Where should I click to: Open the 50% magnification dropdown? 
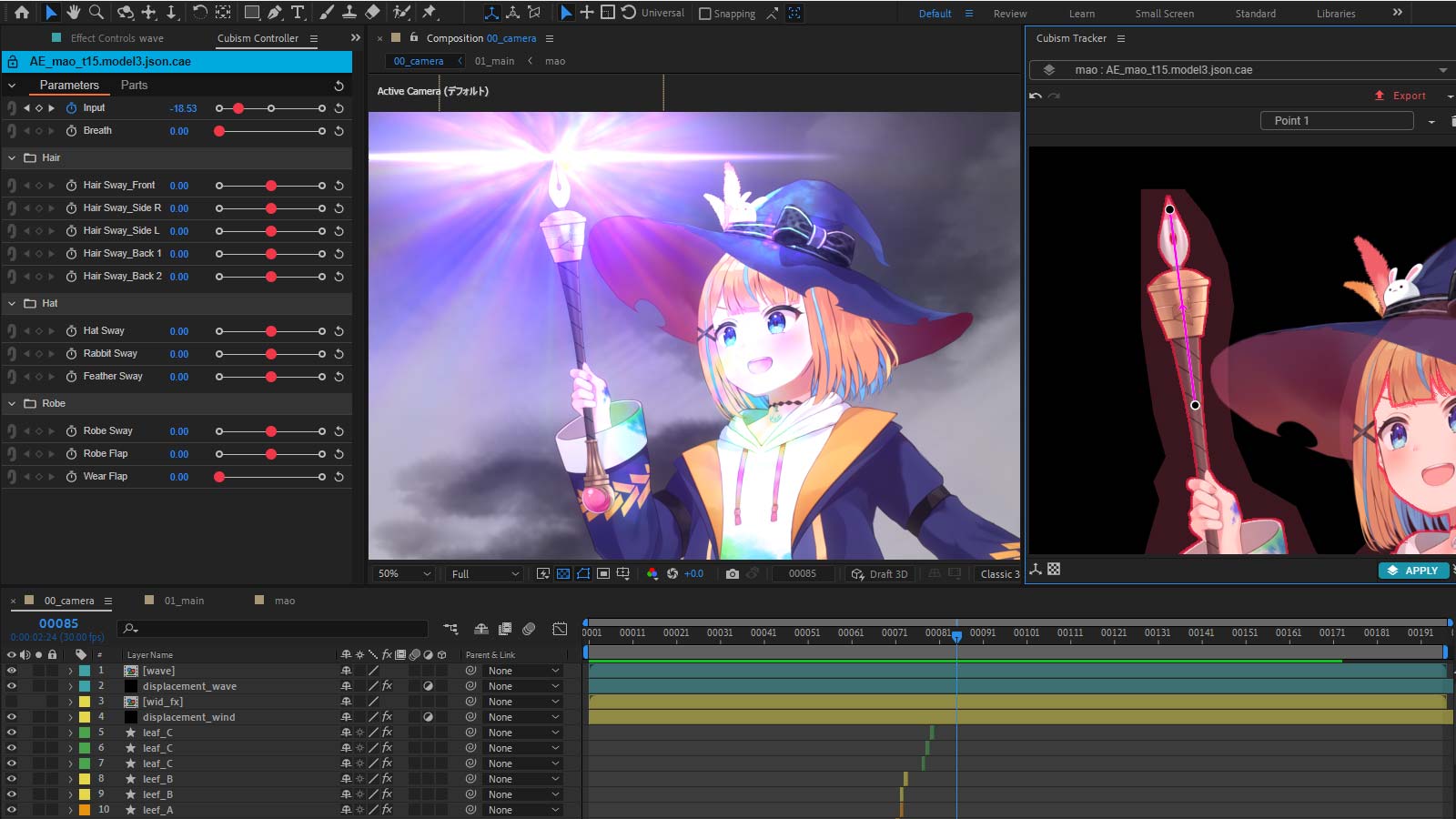click(x=403, y=573)
